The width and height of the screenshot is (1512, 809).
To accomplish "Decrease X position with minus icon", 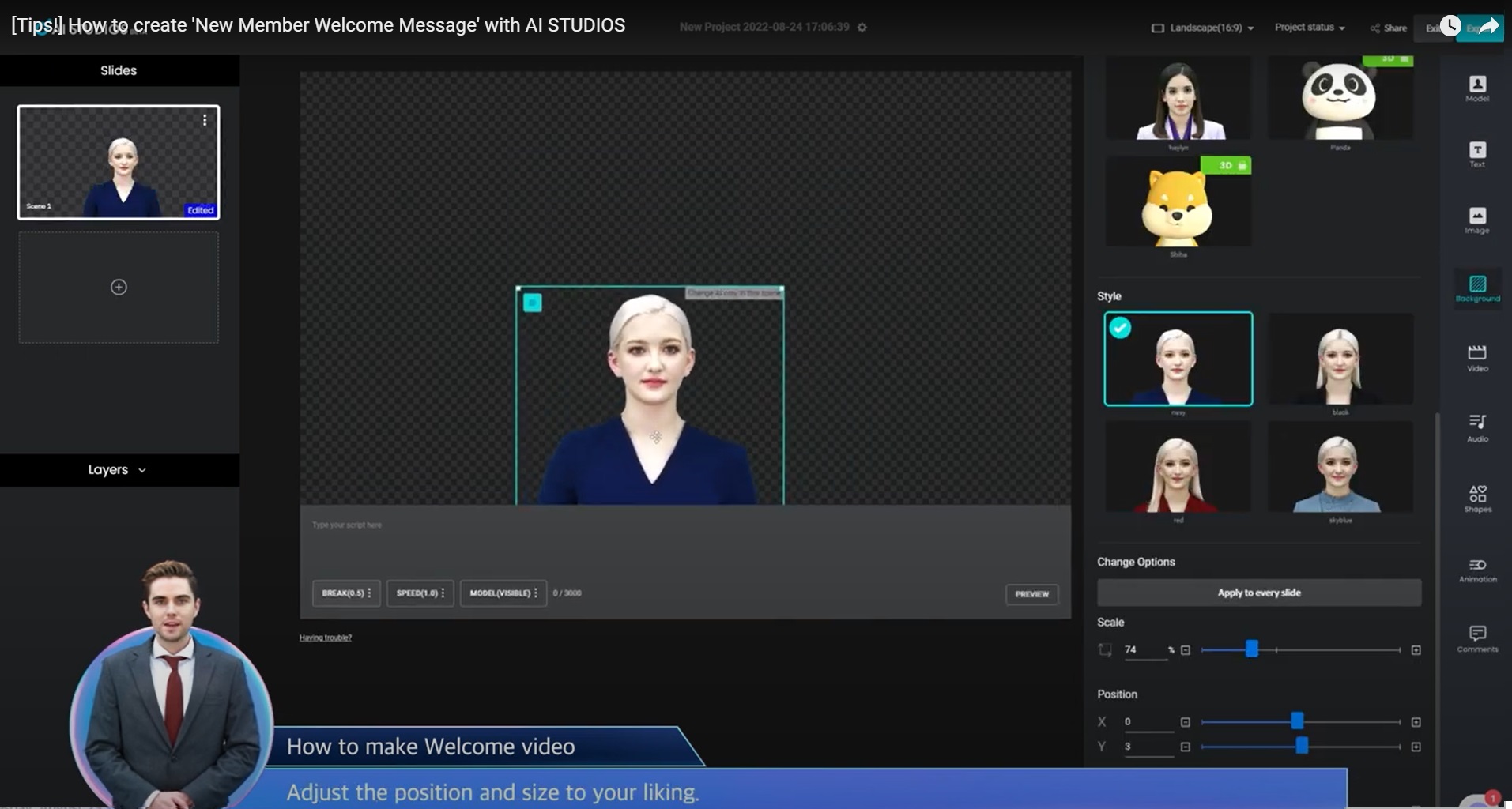I will pyautogui.click(x=1186, y=722).
